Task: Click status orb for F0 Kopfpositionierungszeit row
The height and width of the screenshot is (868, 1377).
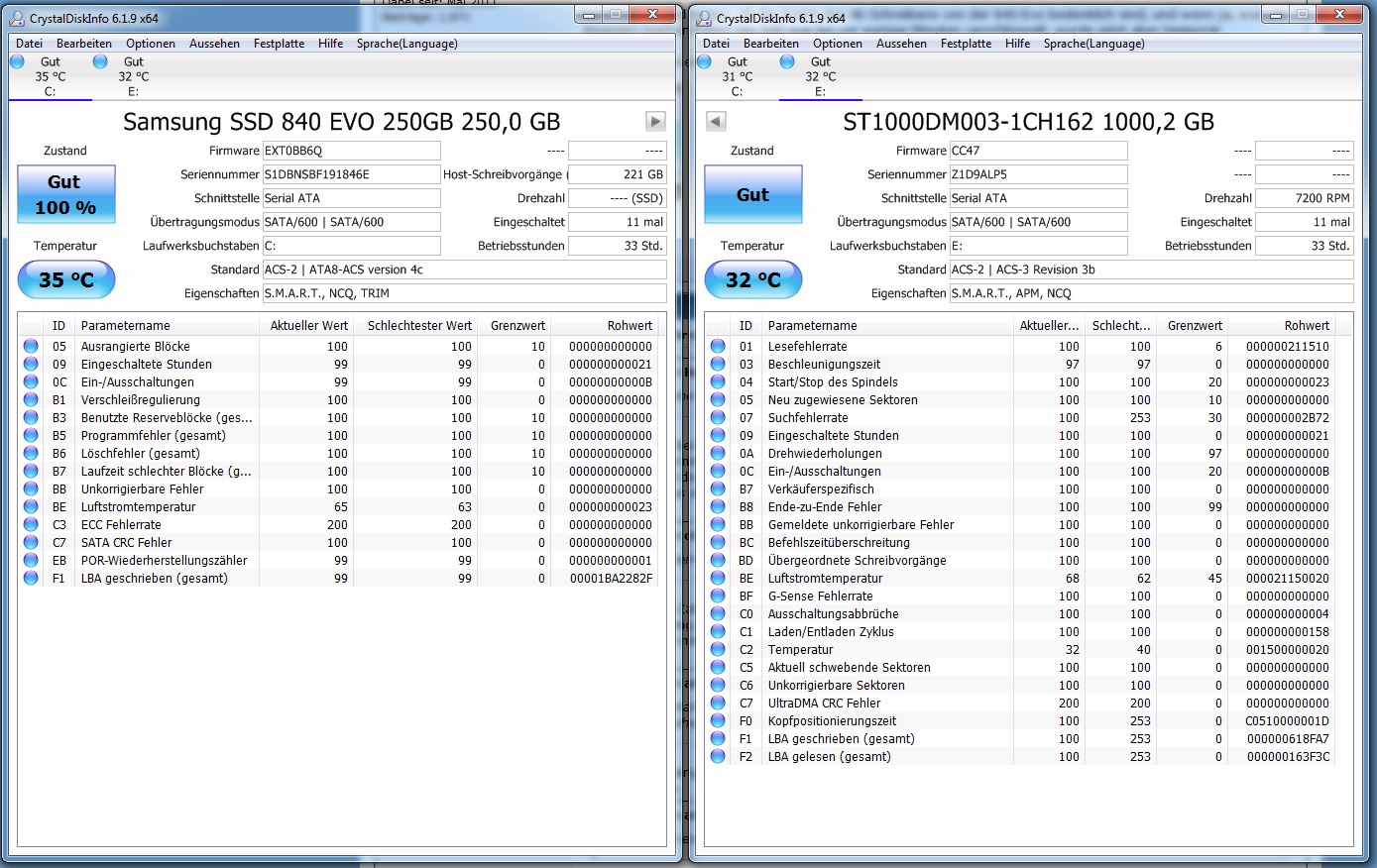Action: pos(718,720)
